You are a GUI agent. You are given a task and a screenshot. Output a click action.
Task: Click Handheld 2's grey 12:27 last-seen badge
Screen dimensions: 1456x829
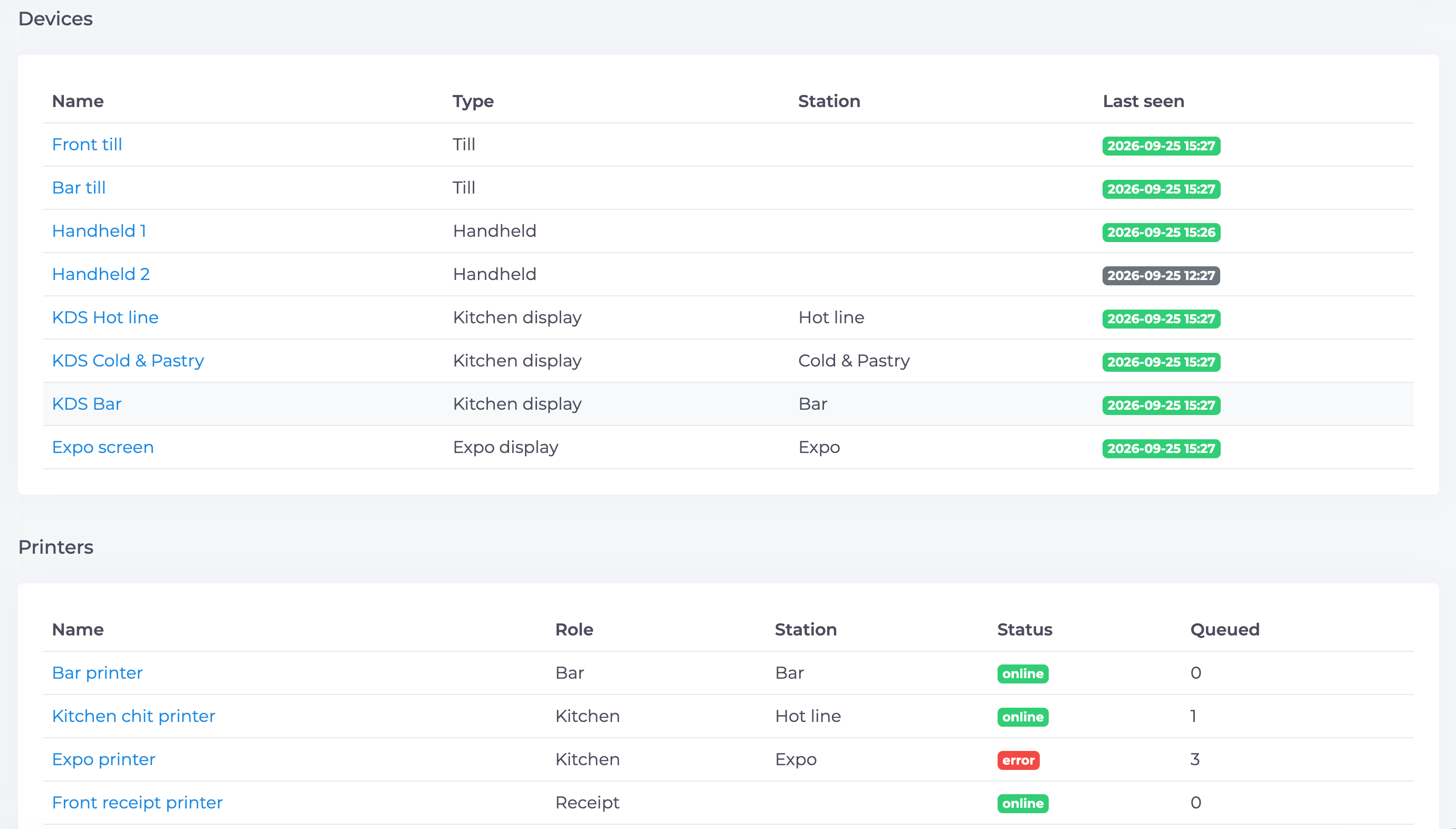pos(1161,276)
